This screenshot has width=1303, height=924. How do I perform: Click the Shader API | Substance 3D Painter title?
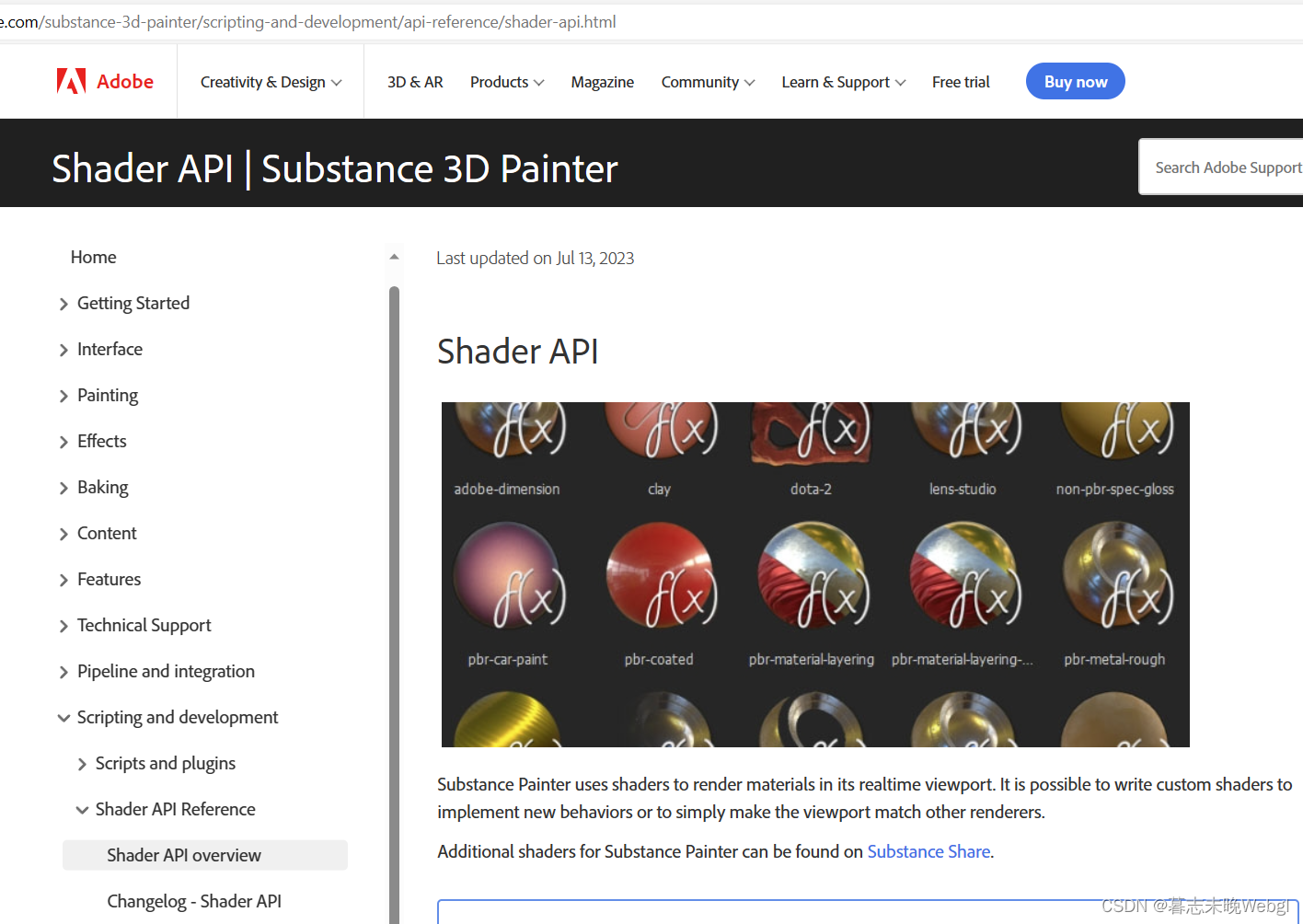pyautogui.click(x=335, y=168)
